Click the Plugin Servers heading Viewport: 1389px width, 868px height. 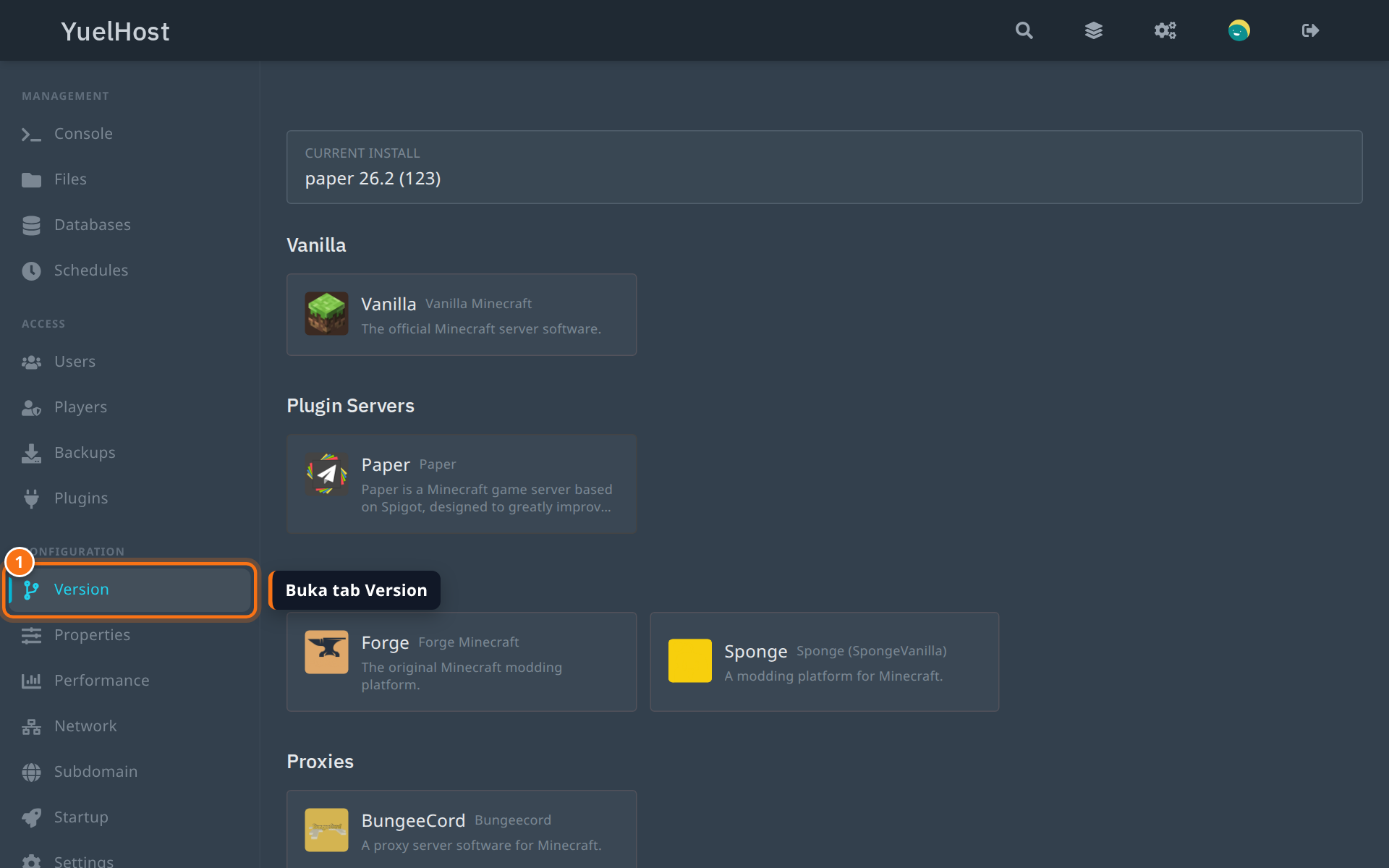[350, 406]
